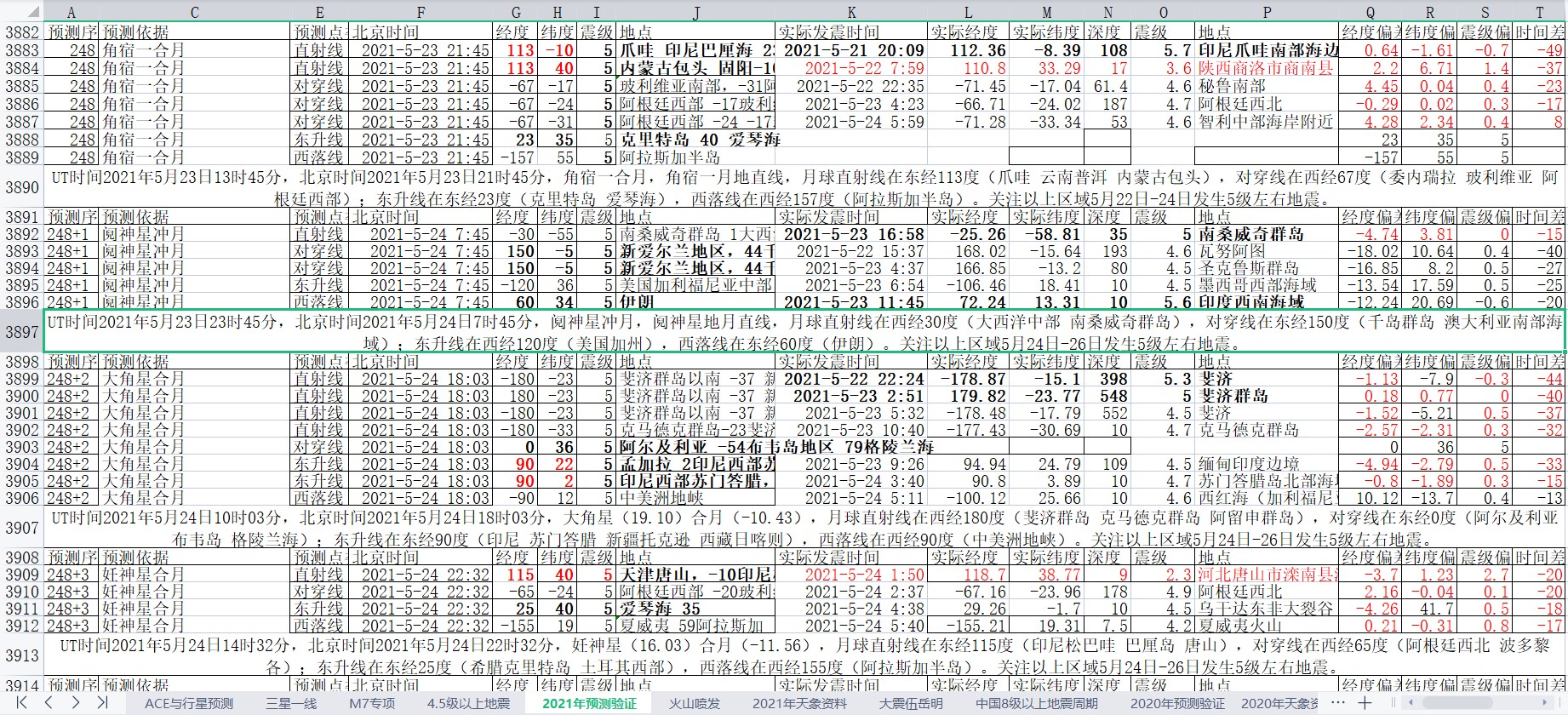
Task: Open the M7专项 sheet tab
Action: click(x=372, y=703)
